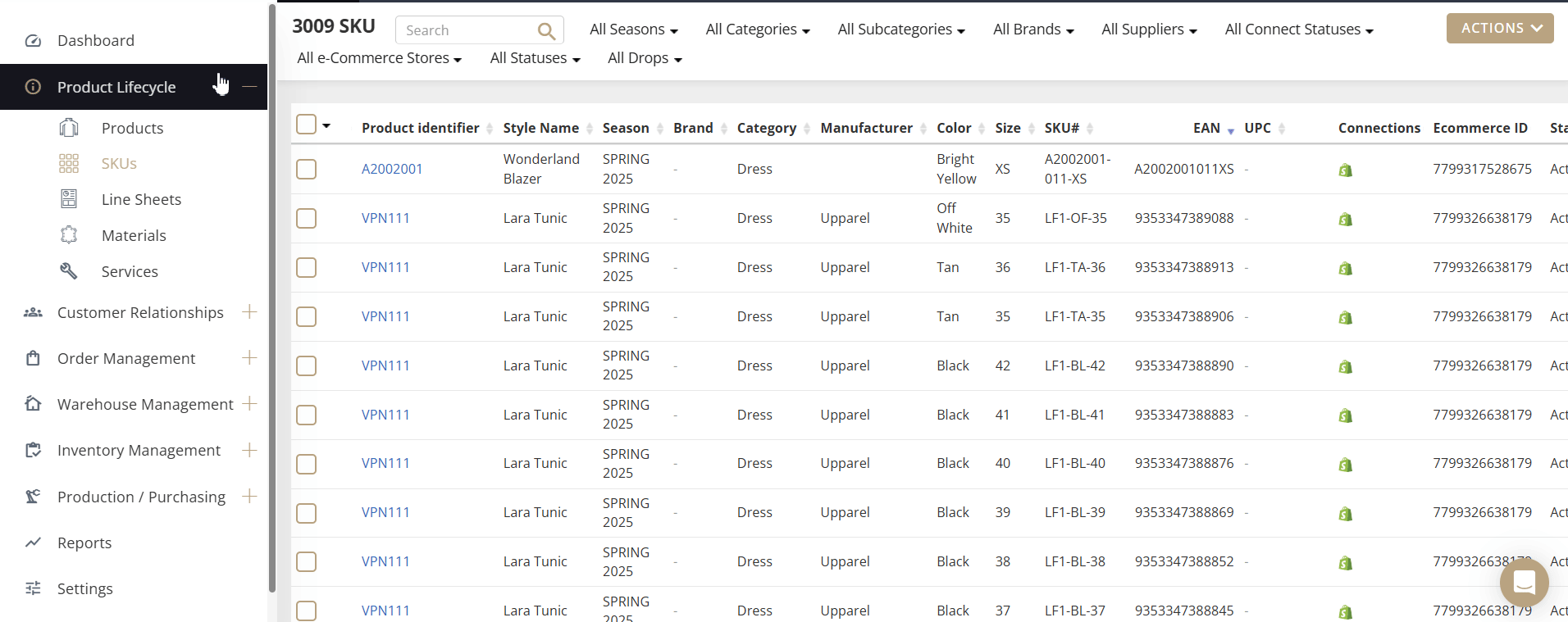Select the checkbox for SKU LF1-BL-42
This screenshot has width=1568, height=622.
click(x=306, y=365)
